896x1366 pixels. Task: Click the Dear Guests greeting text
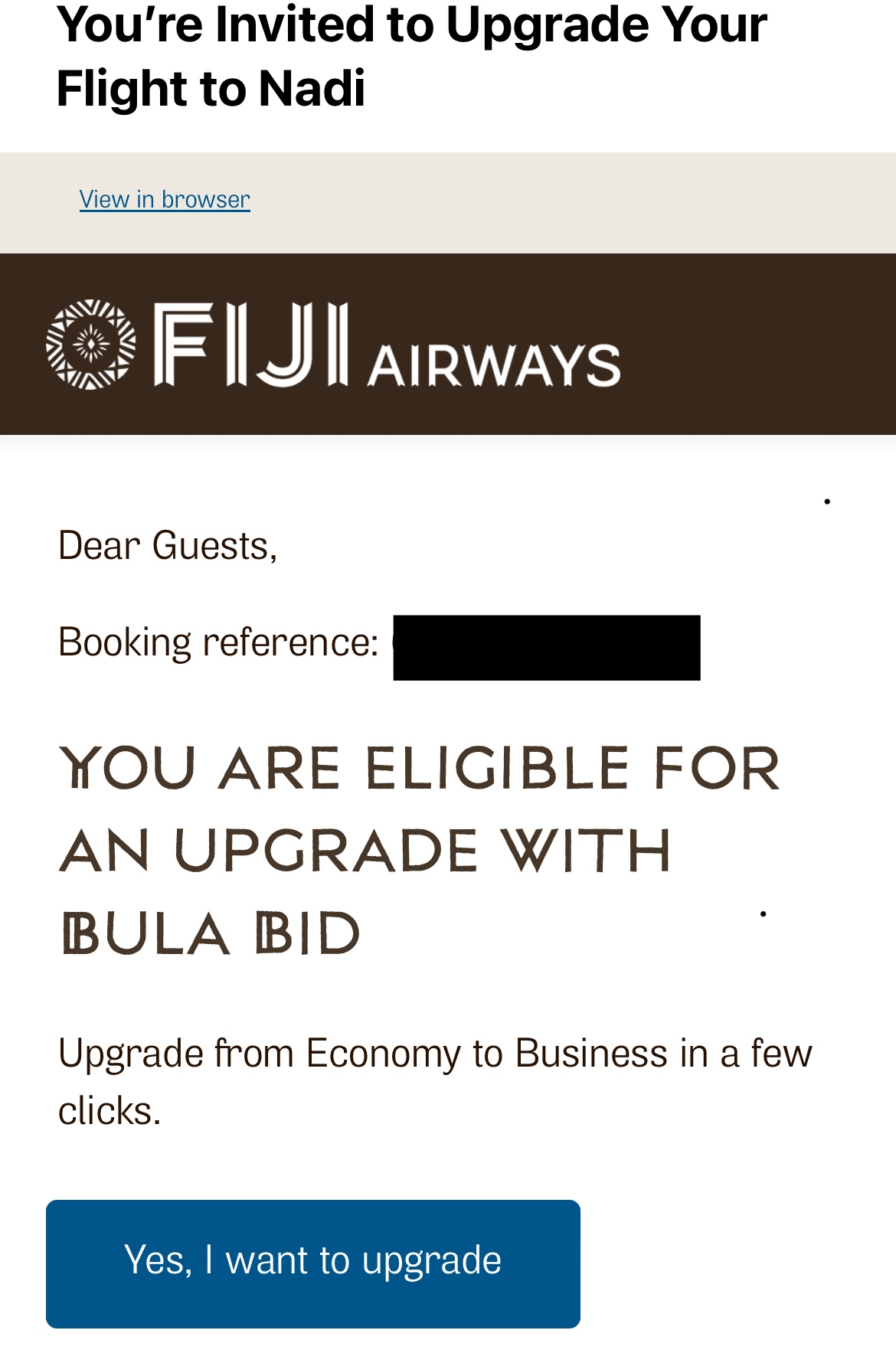tap(167, 546)
